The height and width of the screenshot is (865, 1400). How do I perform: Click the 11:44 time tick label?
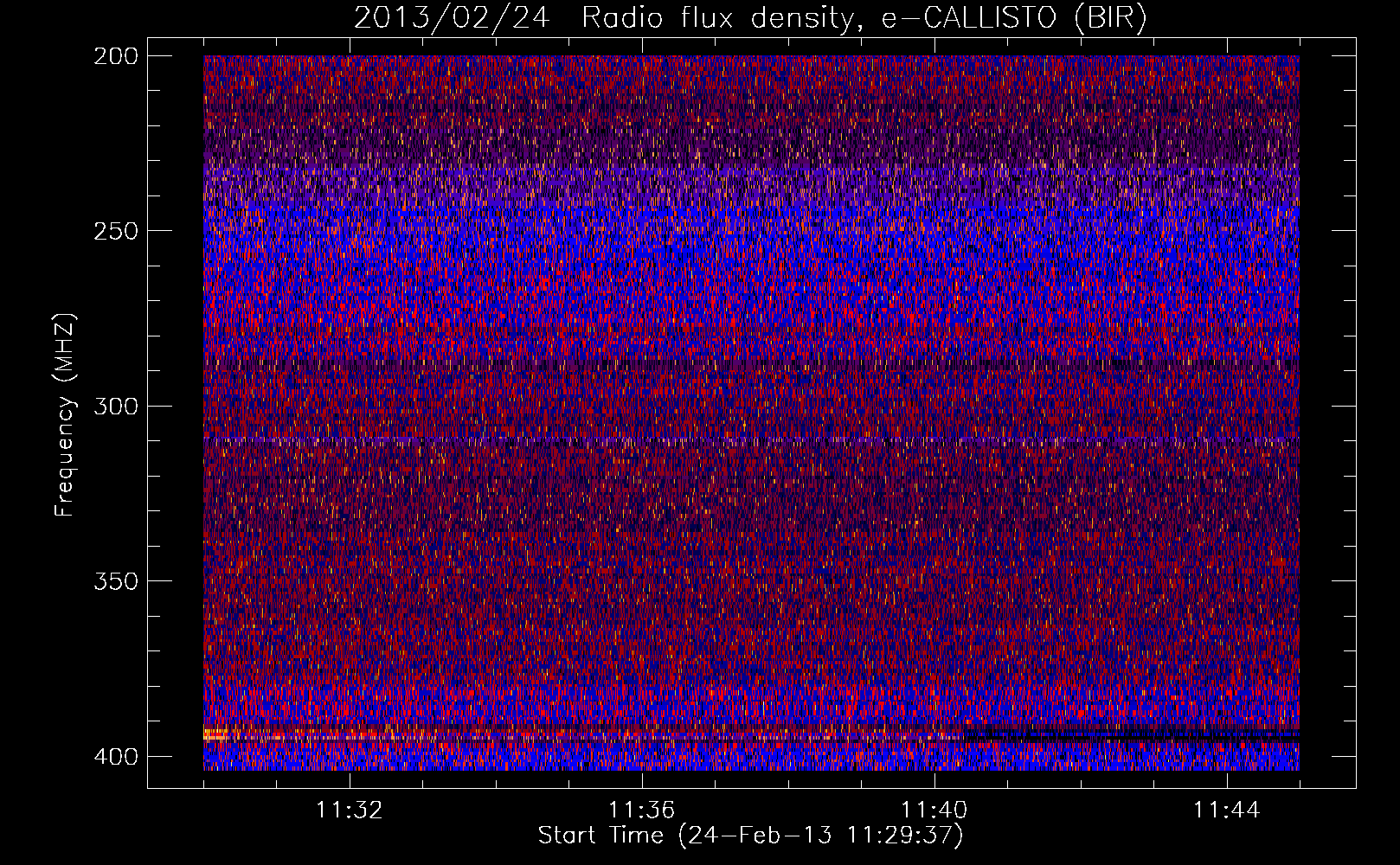point(1227,811)
